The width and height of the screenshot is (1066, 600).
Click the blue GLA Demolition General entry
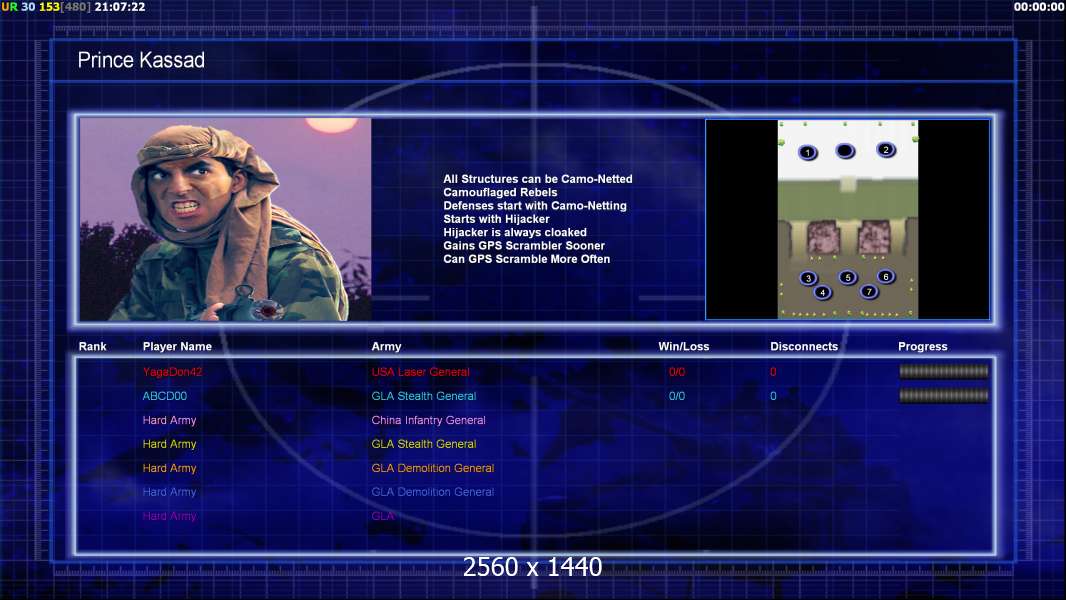point(432,492)
